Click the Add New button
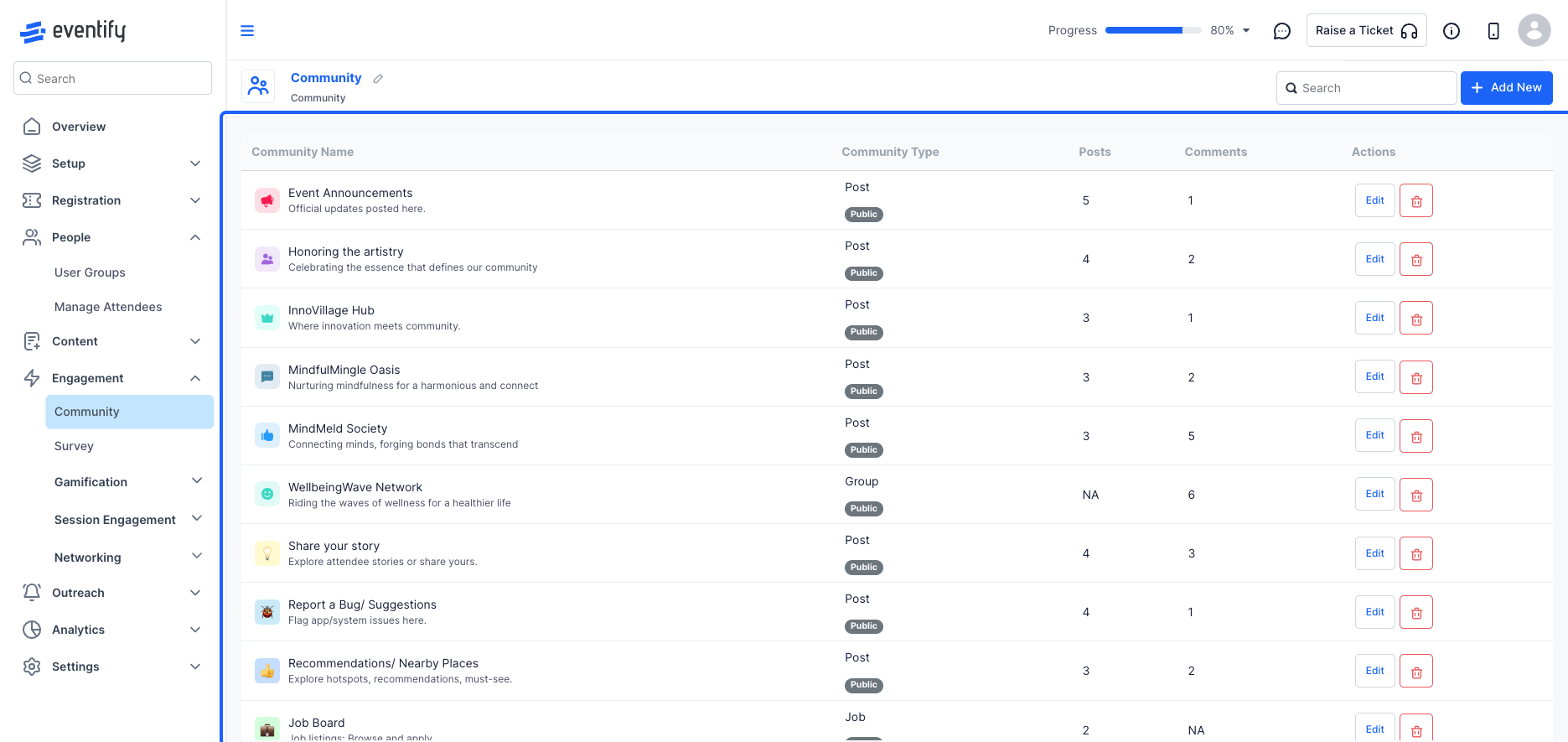The width and height of the screenshot is (1568, 742). pyautogui.click(x=1506, y=88)
